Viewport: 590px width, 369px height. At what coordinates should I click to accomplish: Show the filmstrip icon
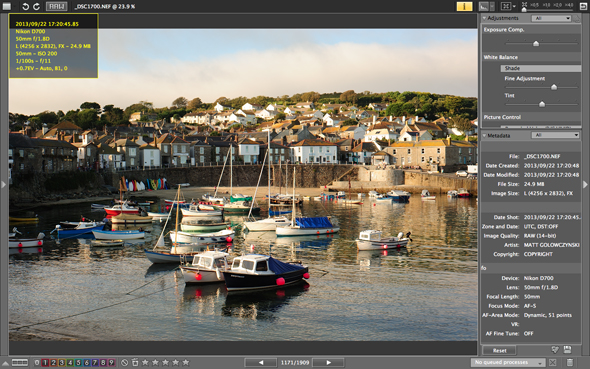pyautogui.click(x=20, y=363)
